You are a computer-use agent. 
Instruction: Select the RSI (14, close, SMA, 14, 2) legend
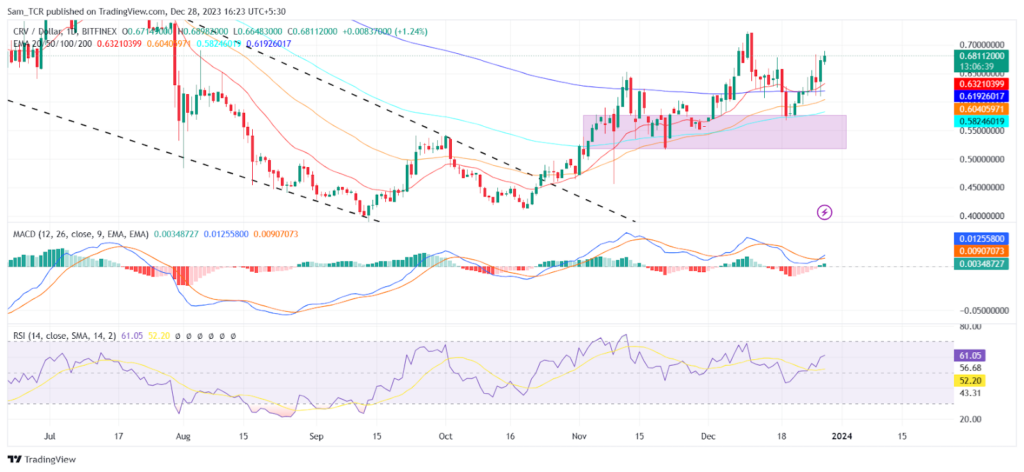(65, 336)
